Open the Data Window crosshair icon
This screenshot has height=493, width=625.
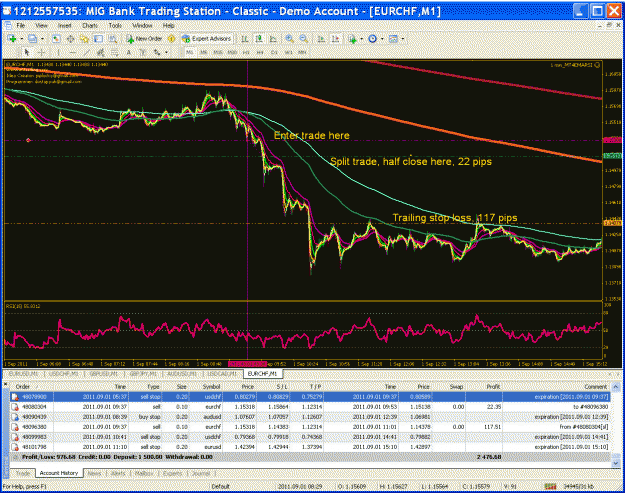[x=70, y=39]
